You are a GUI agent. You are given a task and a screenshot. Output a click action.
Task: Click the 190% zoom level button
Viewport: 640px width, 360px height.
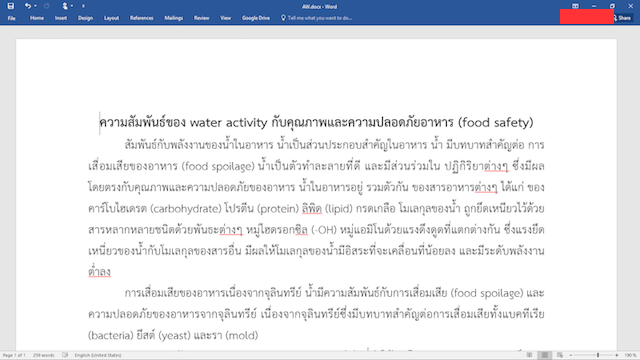click(630, 355)
